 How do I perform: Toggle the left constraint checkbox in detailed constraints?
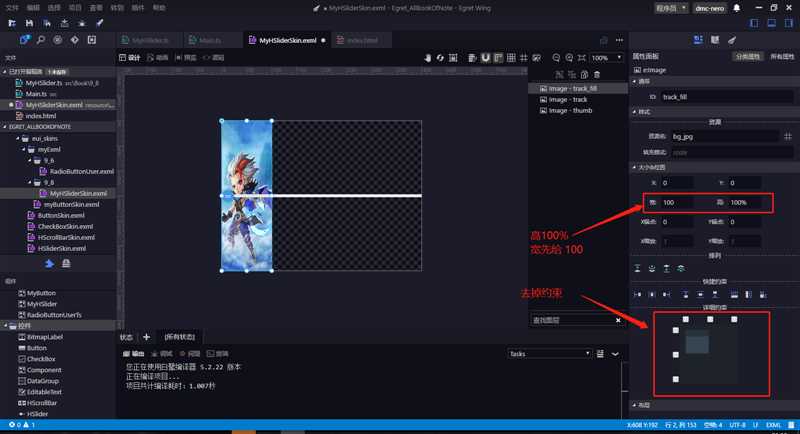click(685, 319)
